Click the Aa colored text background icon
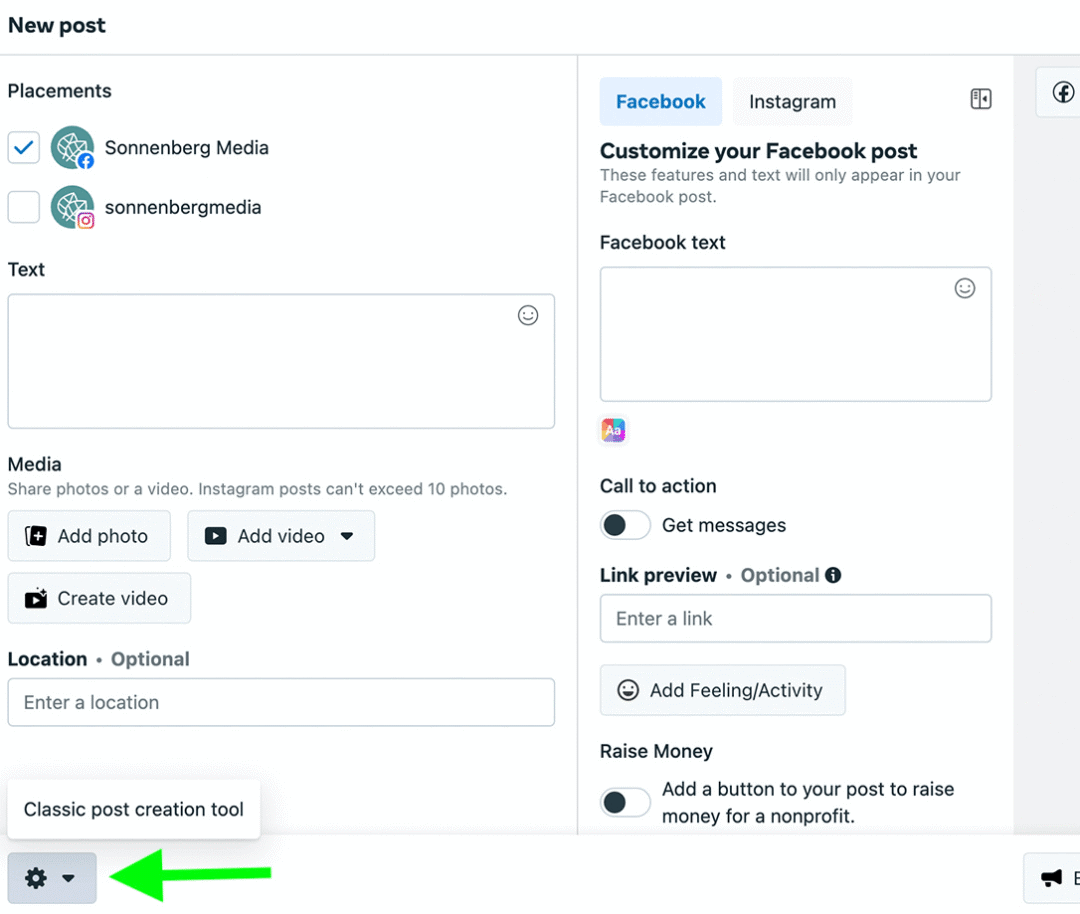This screenshot has height=914, width=1080. point(613,430)
